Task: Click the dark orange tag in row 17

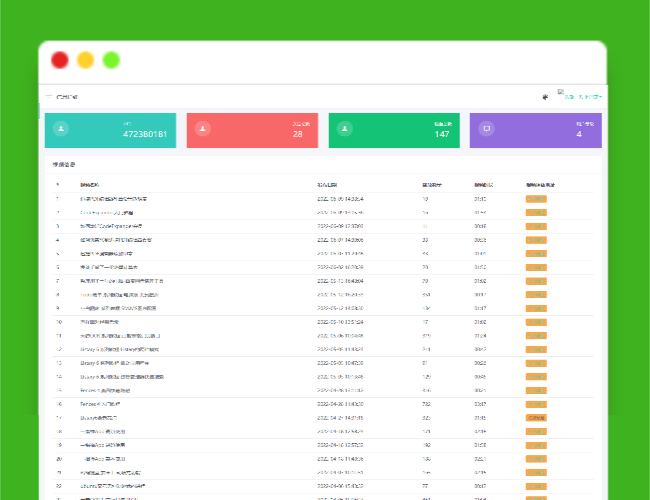Action: click(x=536, y=417)
